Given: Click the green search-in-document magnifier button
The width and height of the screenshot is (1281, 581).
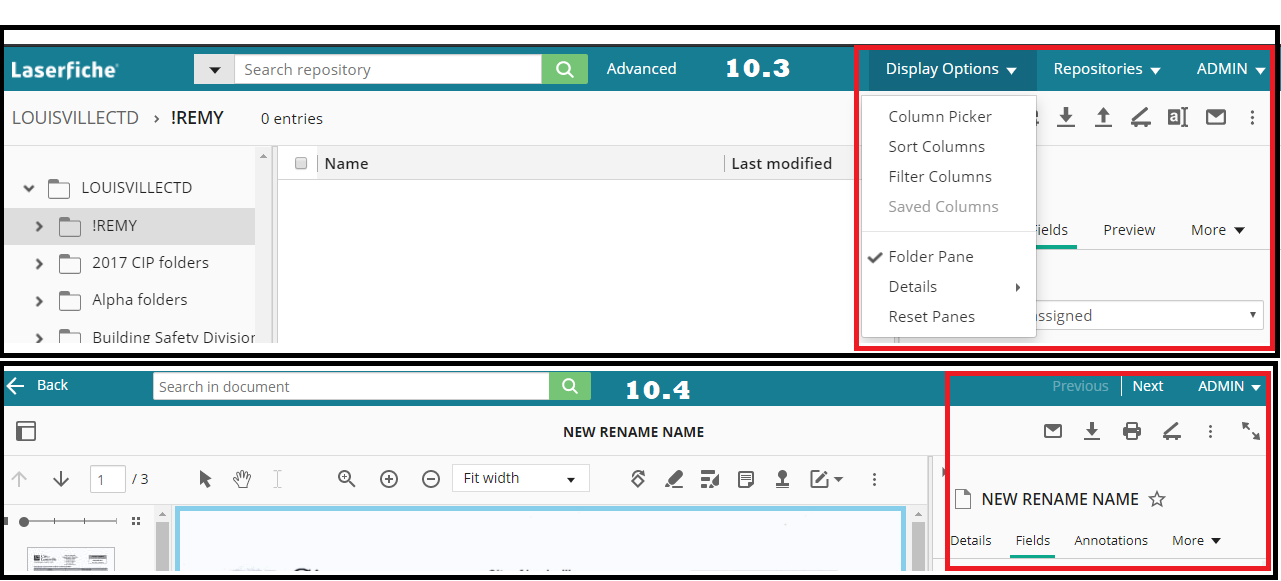Looking at the screenshot, I should (x=570, y=386).
